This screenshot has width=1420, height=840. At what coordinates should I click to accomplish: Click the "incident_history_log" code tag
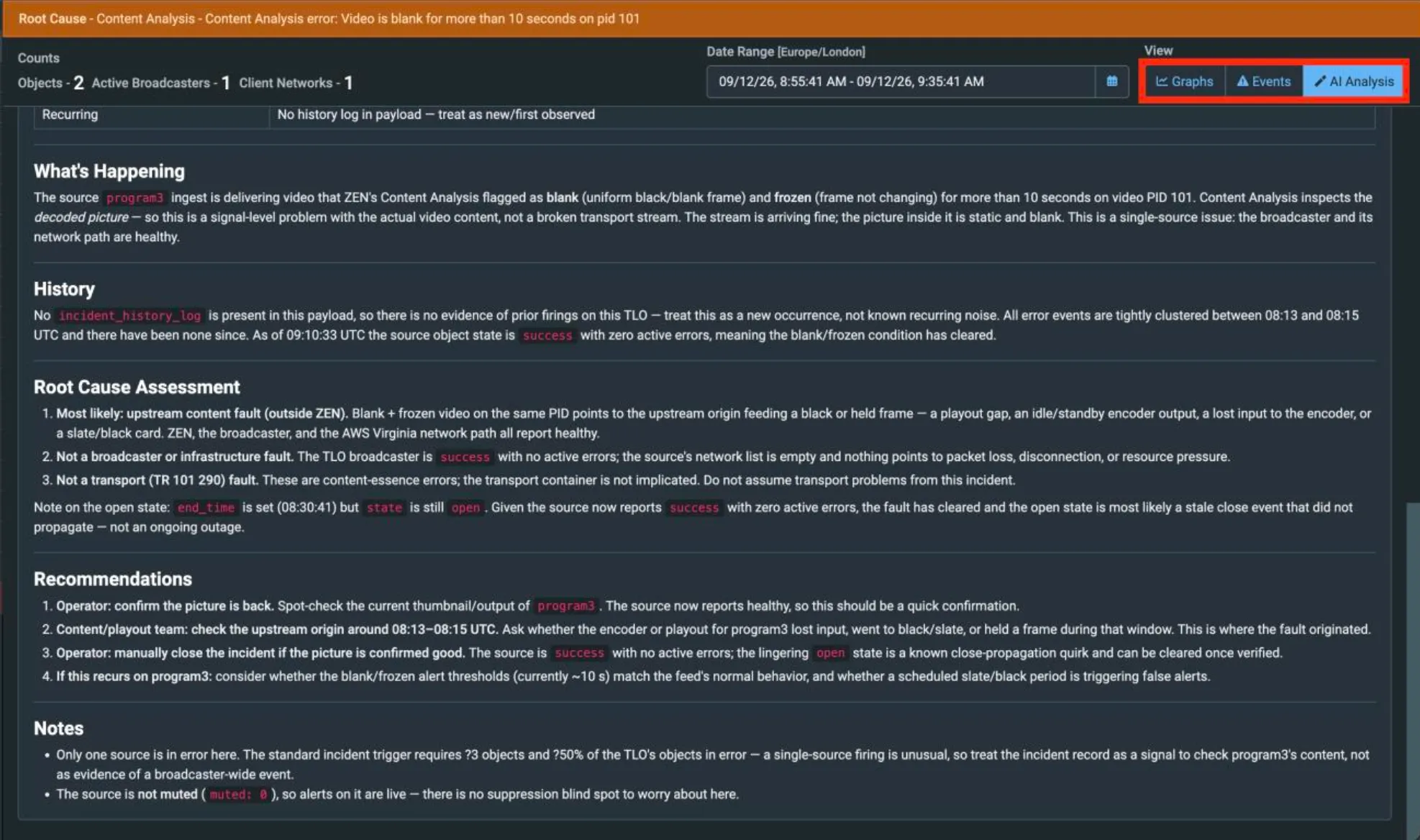pyautogui.click(x=129, y=316)
